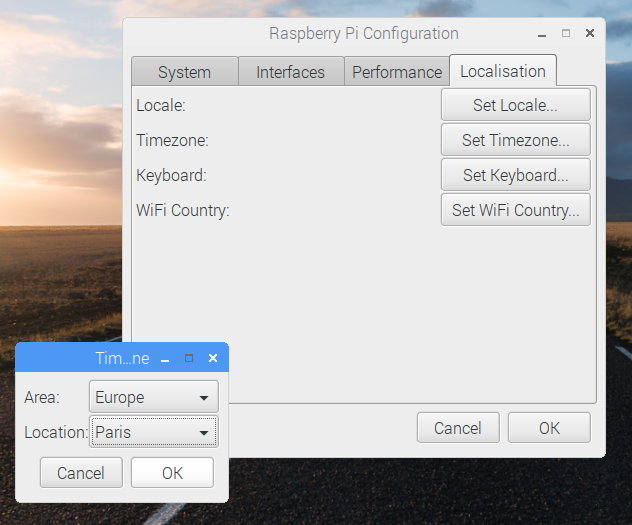This screenshot has height=525, width=632.
Task: Open the Area dropdown showing Europe
Action: point(154,397)
